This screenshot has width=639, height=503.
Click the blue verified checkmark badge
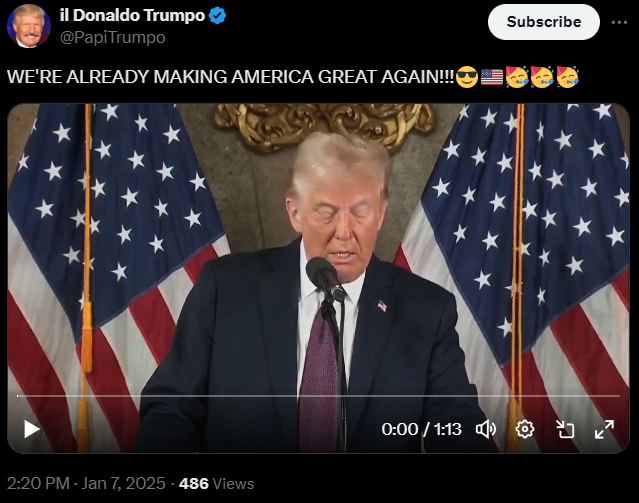(217, 15)
